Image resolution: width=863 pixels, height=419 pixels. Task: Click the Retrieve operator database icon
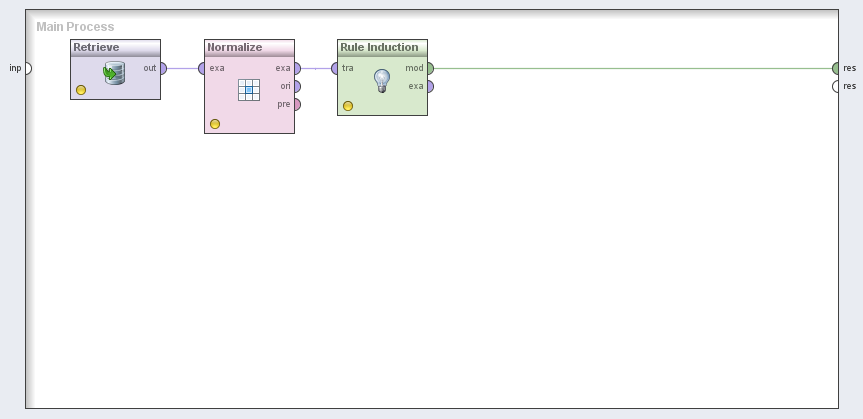click(x=114, y=73)
